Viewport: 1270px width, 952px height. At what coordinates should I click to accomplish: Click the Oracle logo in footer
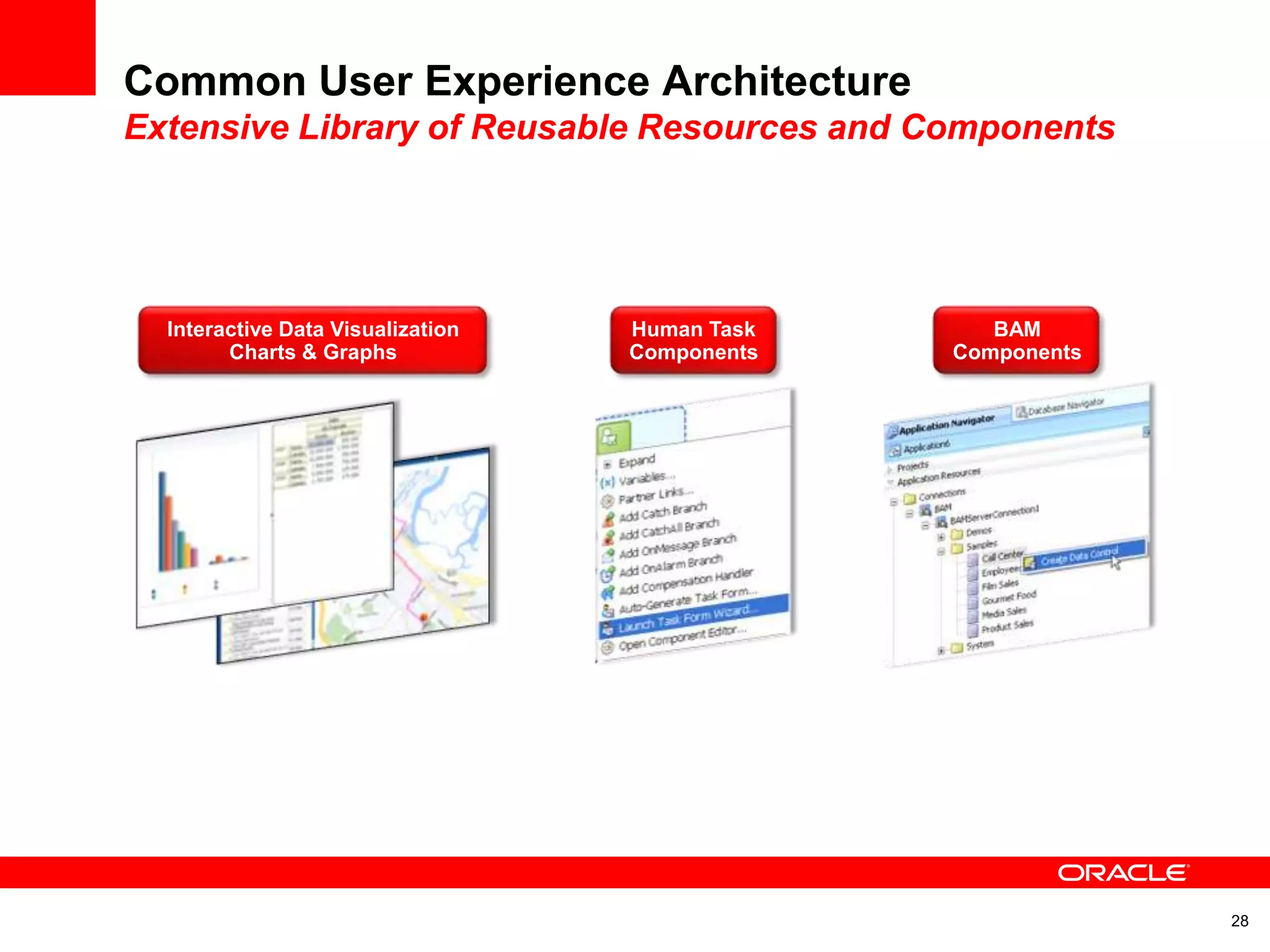(x=1123, y=873)
